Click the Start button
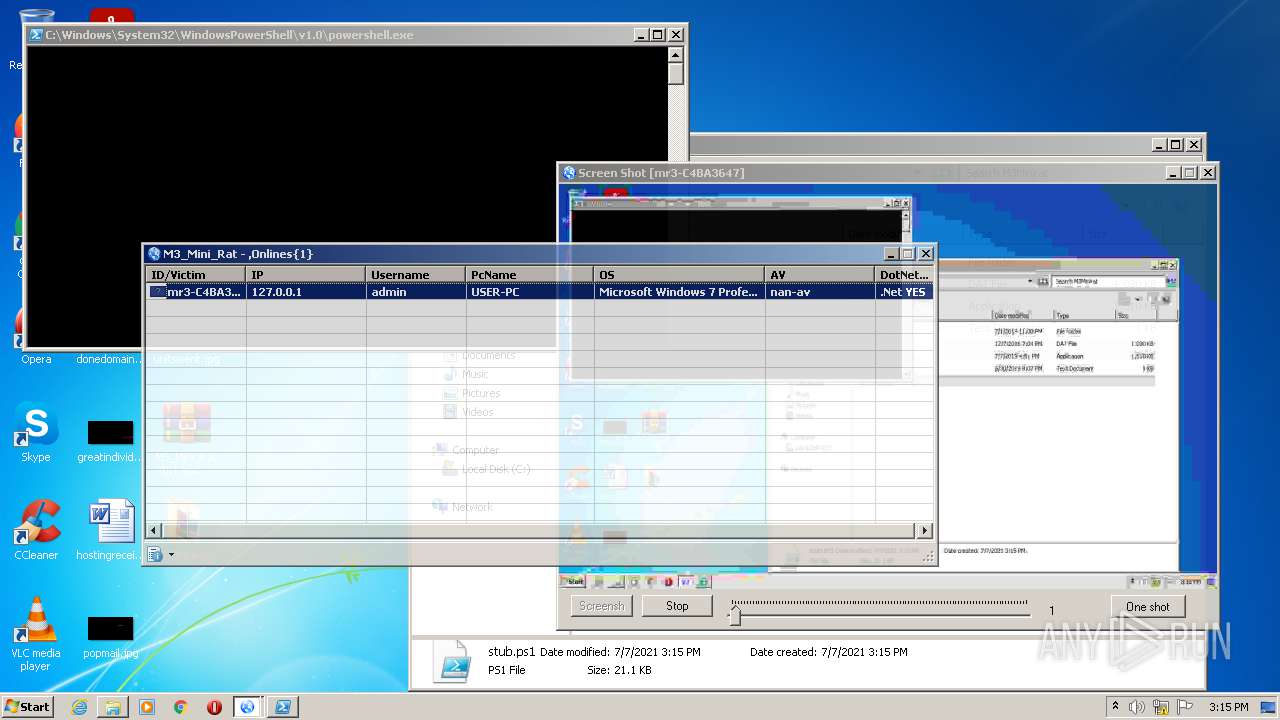This screenshot has width=1280, height=720. tap(28, 707)
